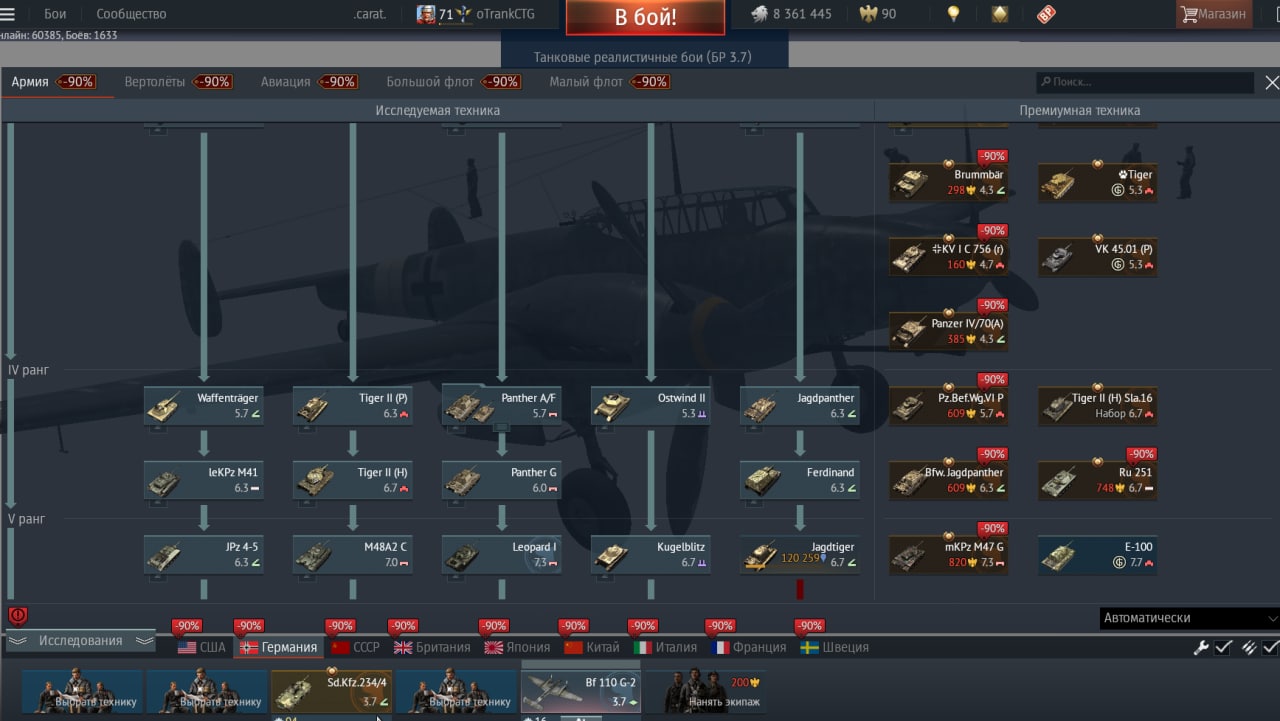The width and height of the screenshot is (1280, 721).
Task: Open the battle mode selector Танковые реалистичные бои
Action: [x=643, y=57]
